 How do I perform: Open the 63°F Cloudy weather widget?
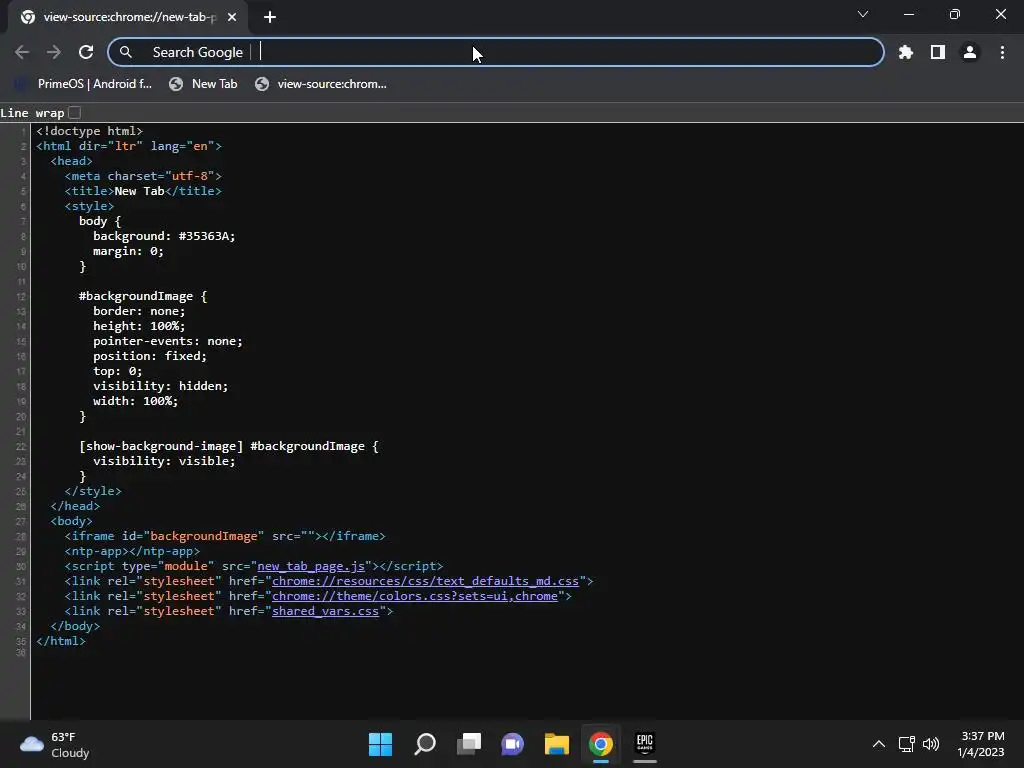coord(55,744)
